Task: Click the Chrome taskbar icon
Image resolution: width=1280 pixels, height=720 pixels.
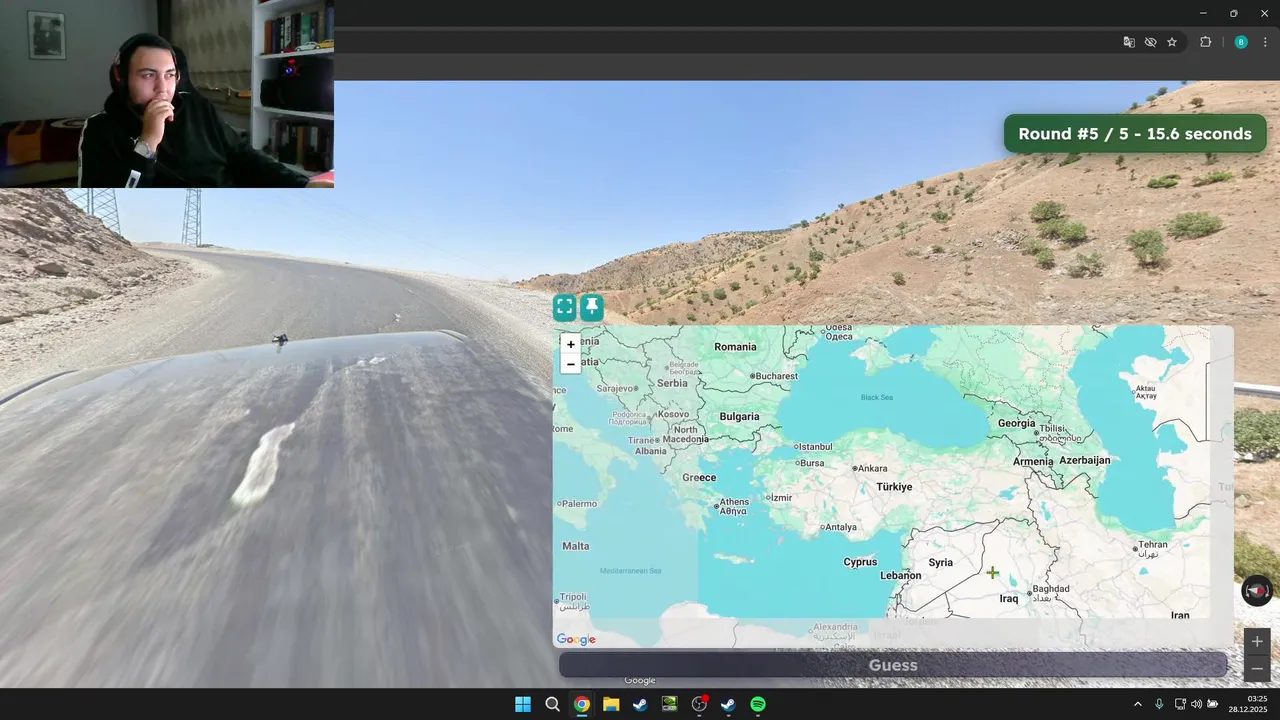Action: coord(581,704)
